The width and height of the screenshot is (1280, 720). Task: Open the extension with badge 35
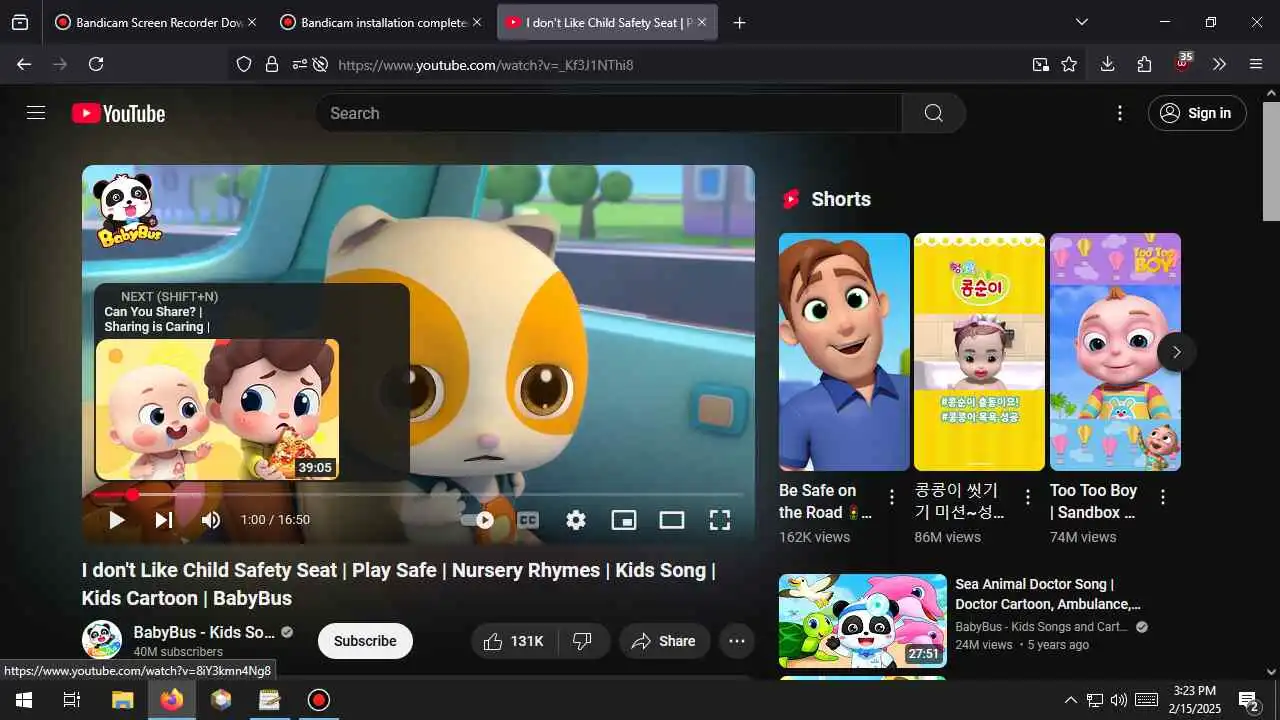[1183, 63]
